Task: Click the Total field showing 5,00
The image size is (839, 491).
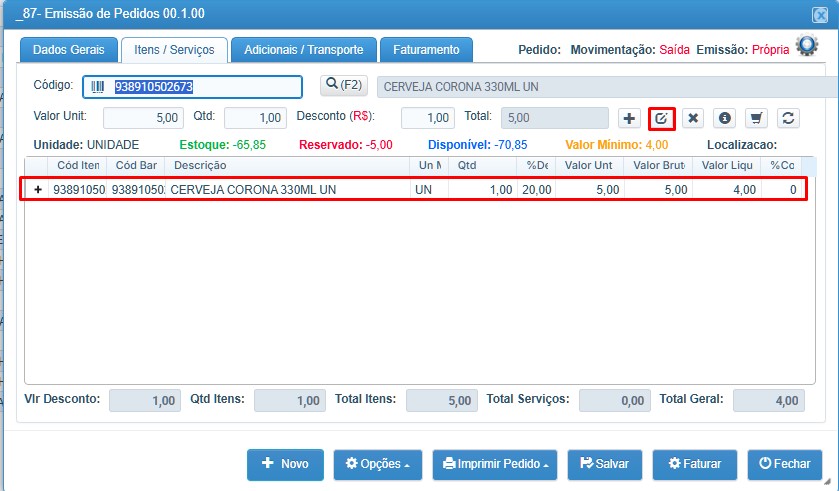Action: [554, 118]
